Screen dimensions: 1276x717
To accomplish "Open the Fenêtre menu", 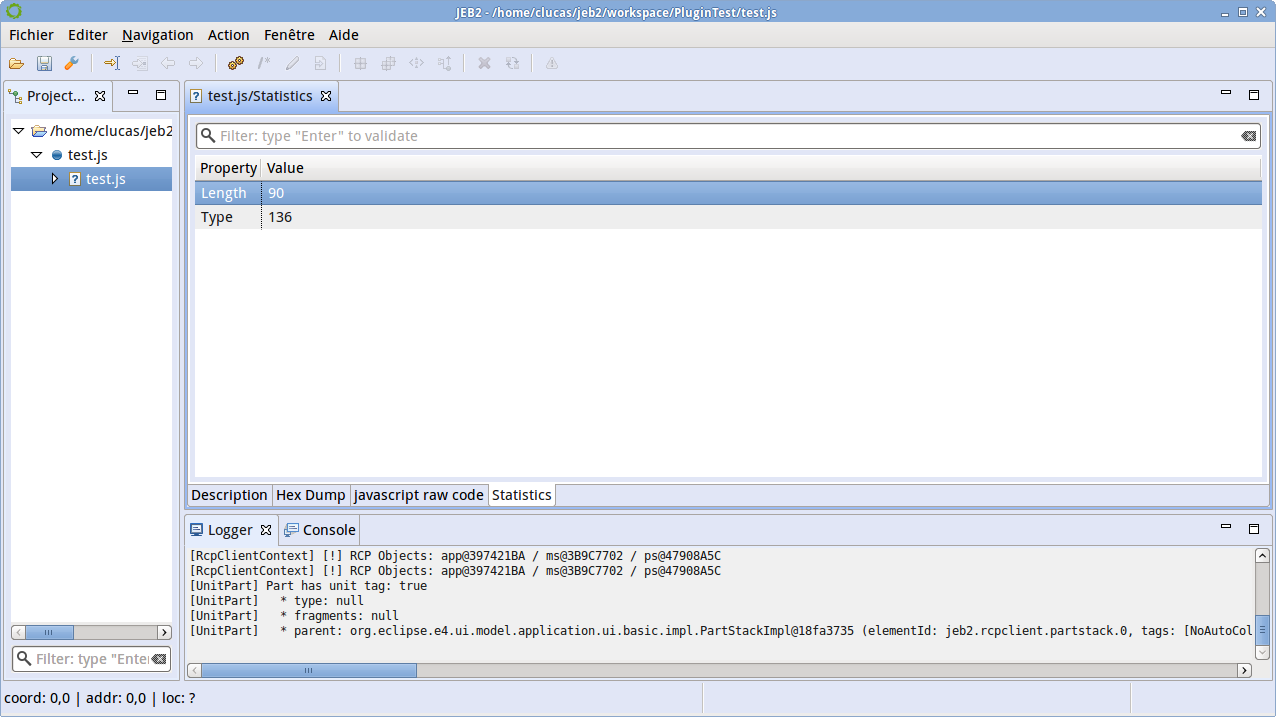I will click(x=289, y=35).
